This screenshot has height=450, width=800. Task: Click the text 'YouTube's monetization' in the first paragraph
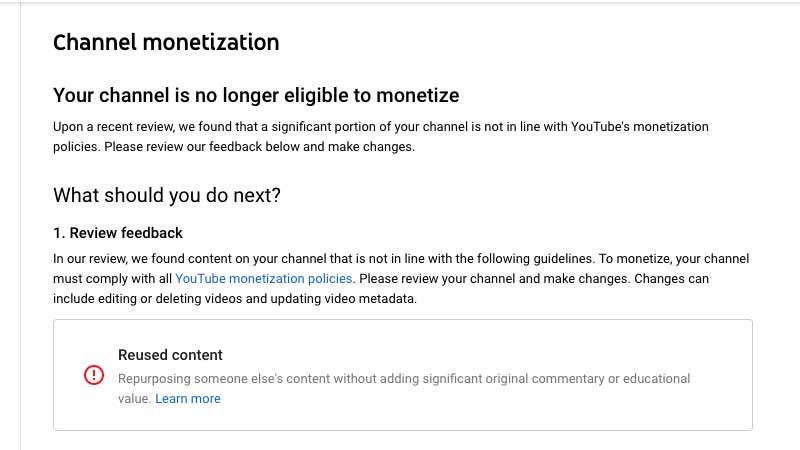point(639,127)
